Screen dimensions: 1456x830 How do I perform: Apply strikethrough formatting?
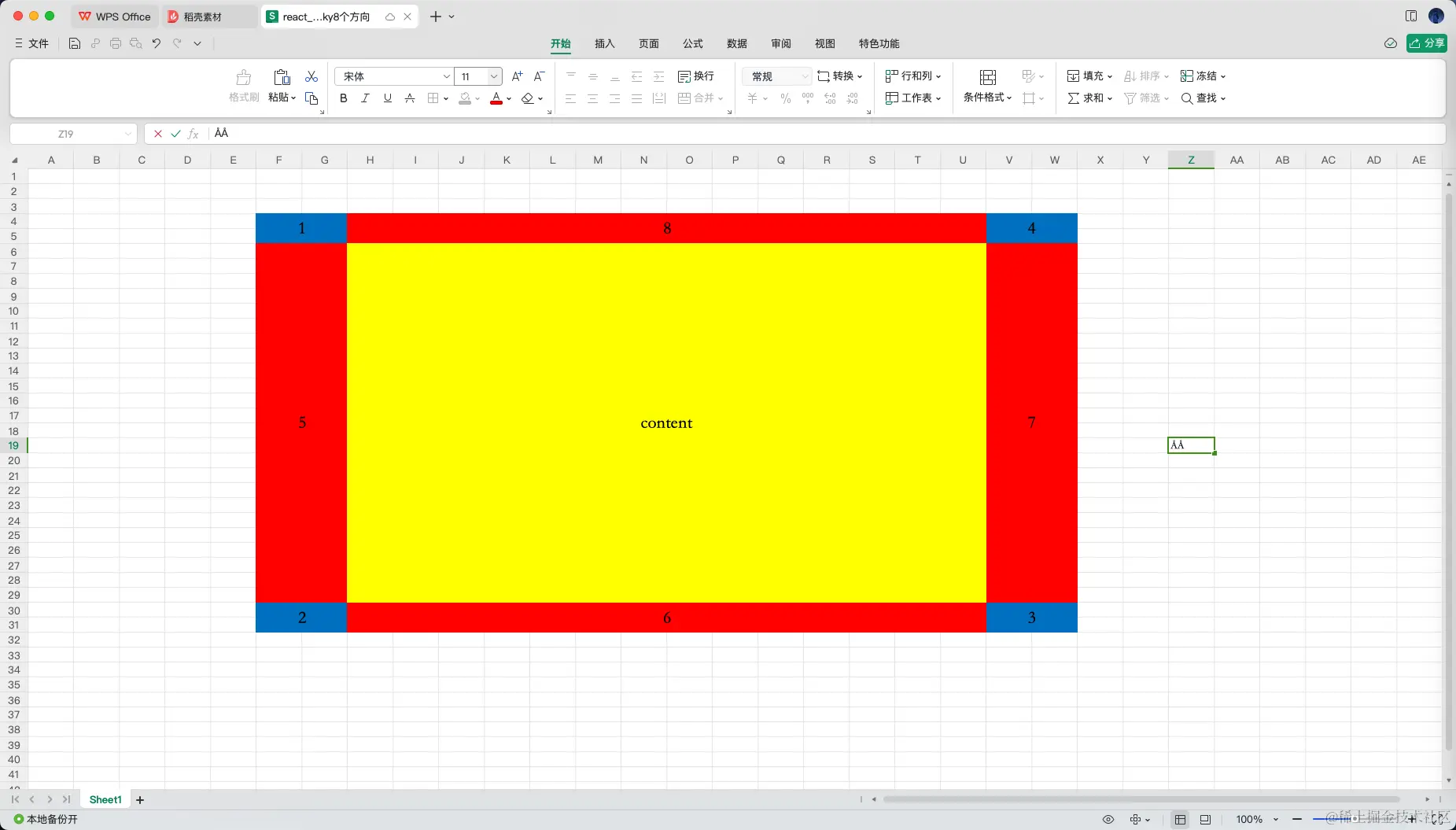click(x=409, y=98)
